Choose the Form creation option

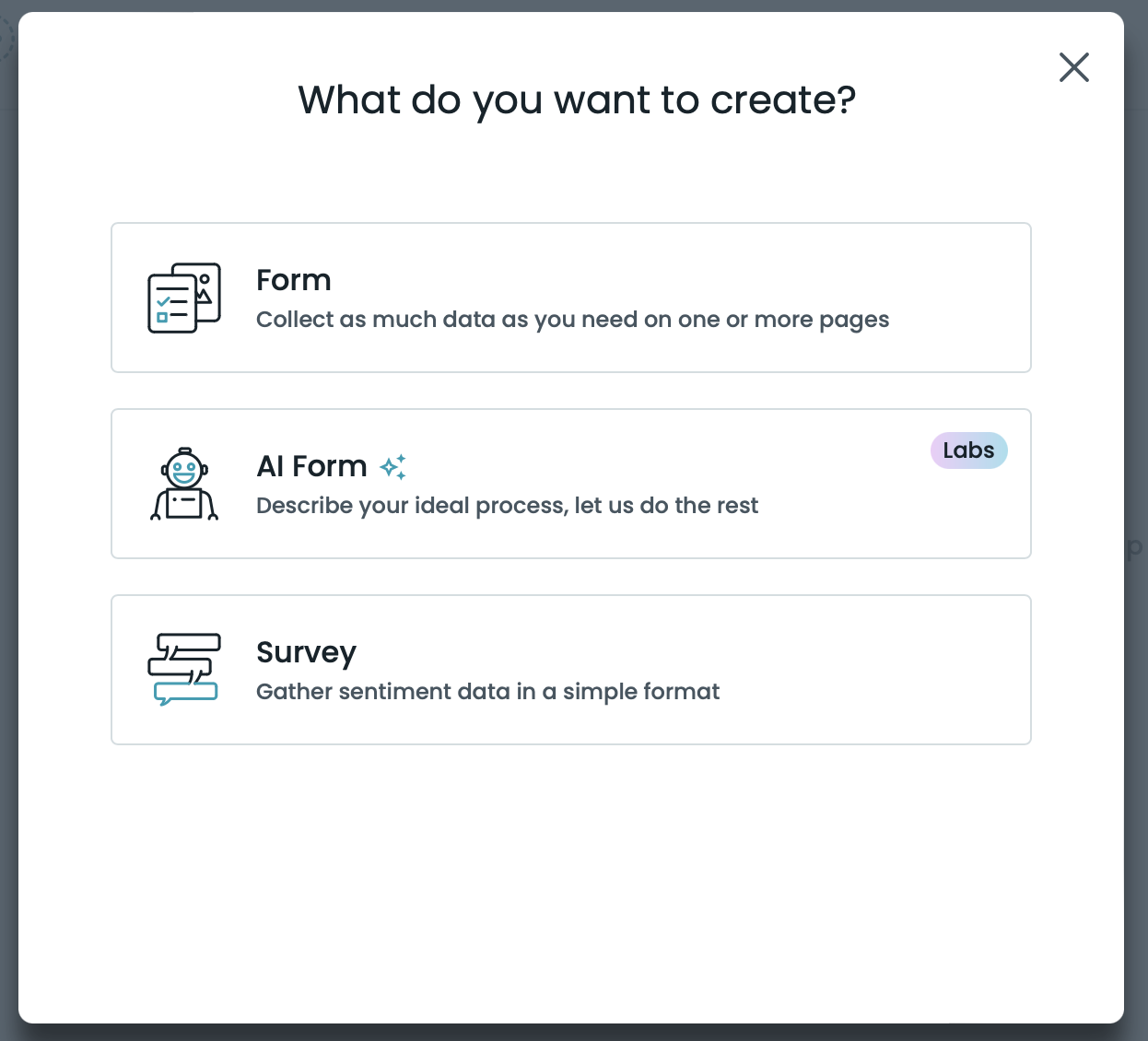pos(571,297)
